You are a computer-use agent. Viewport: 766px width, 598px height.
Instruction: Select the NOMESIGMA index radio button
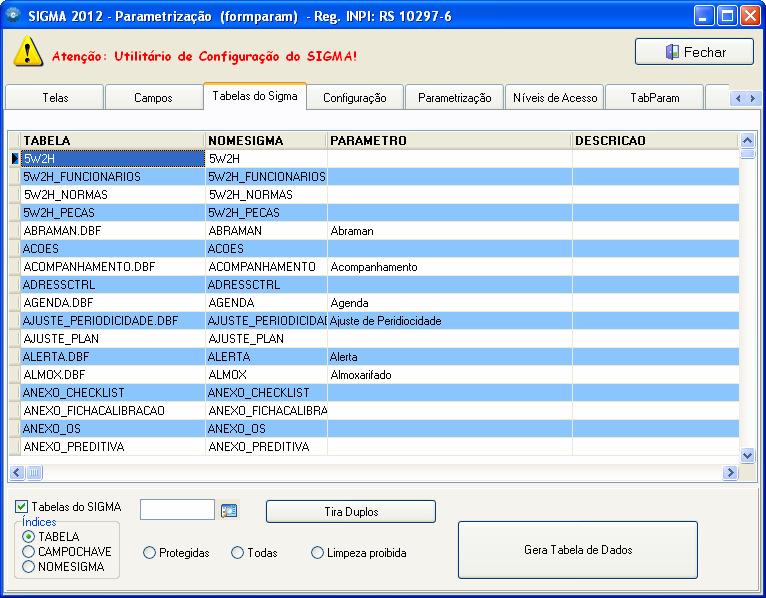(28, 567)
